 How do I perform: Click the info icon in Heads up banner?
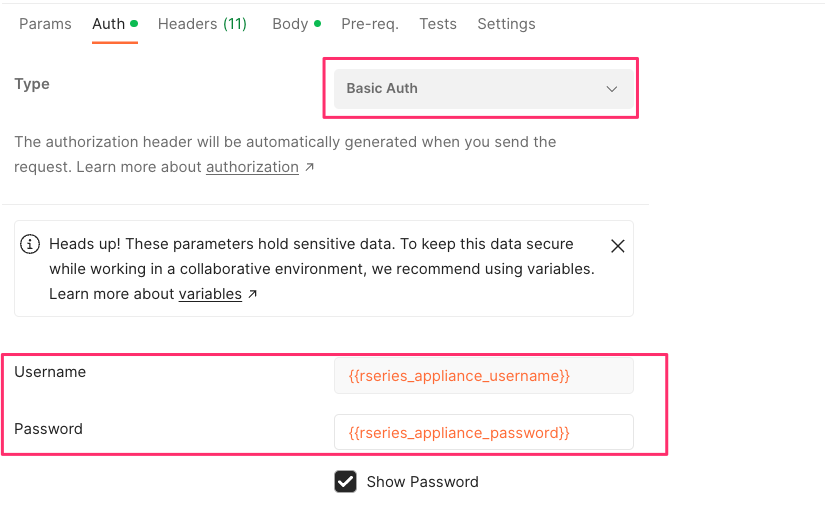coord(30,244)
